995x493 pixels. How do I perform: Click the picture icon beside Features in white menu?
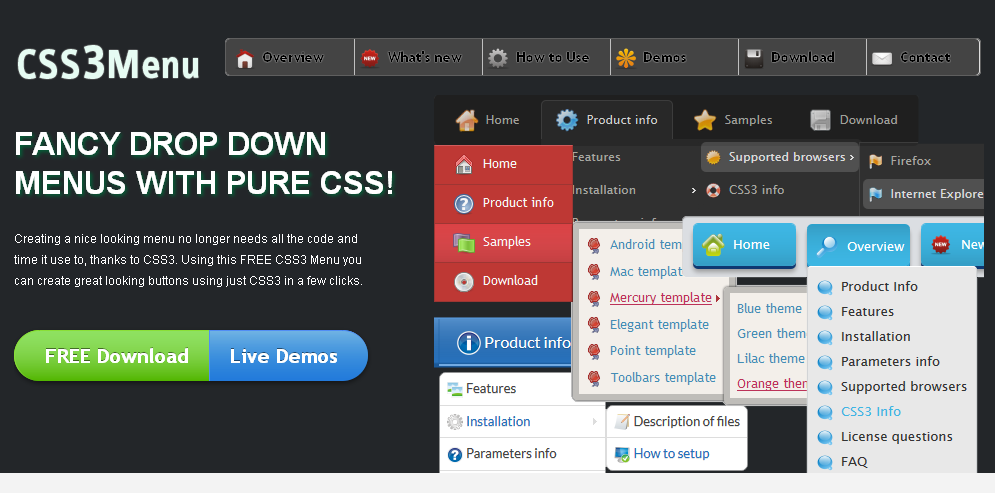click(x=454, y=389)
